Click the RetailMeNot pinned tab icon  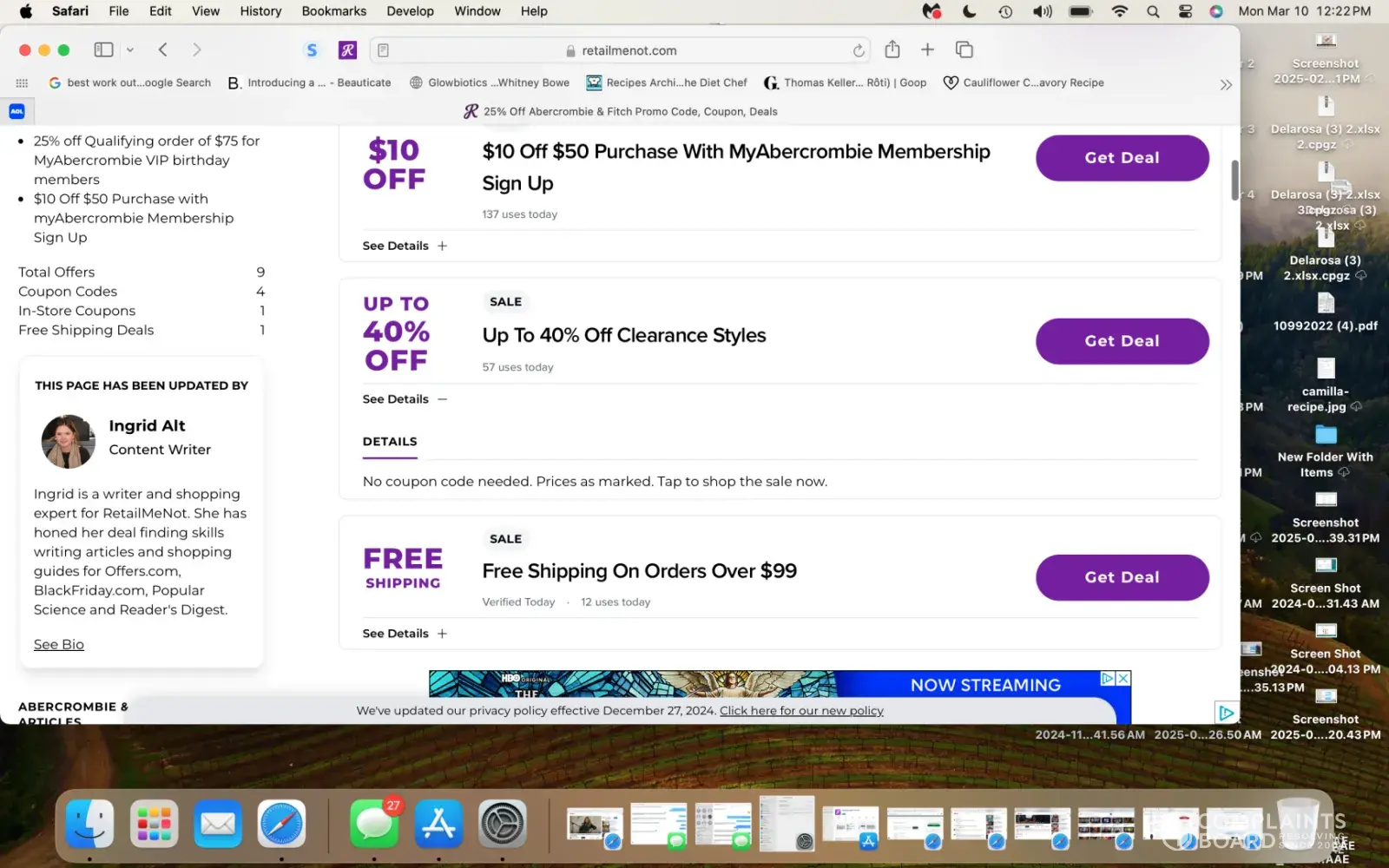(x=347, y=50)
